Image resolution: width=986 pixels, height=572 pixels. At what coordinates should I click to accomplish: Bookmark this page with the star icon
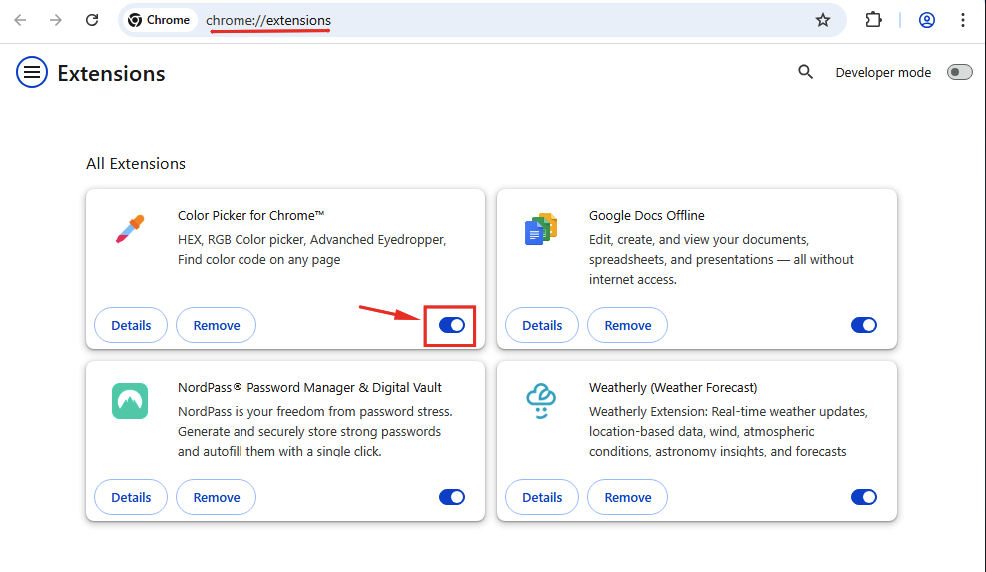823,20
